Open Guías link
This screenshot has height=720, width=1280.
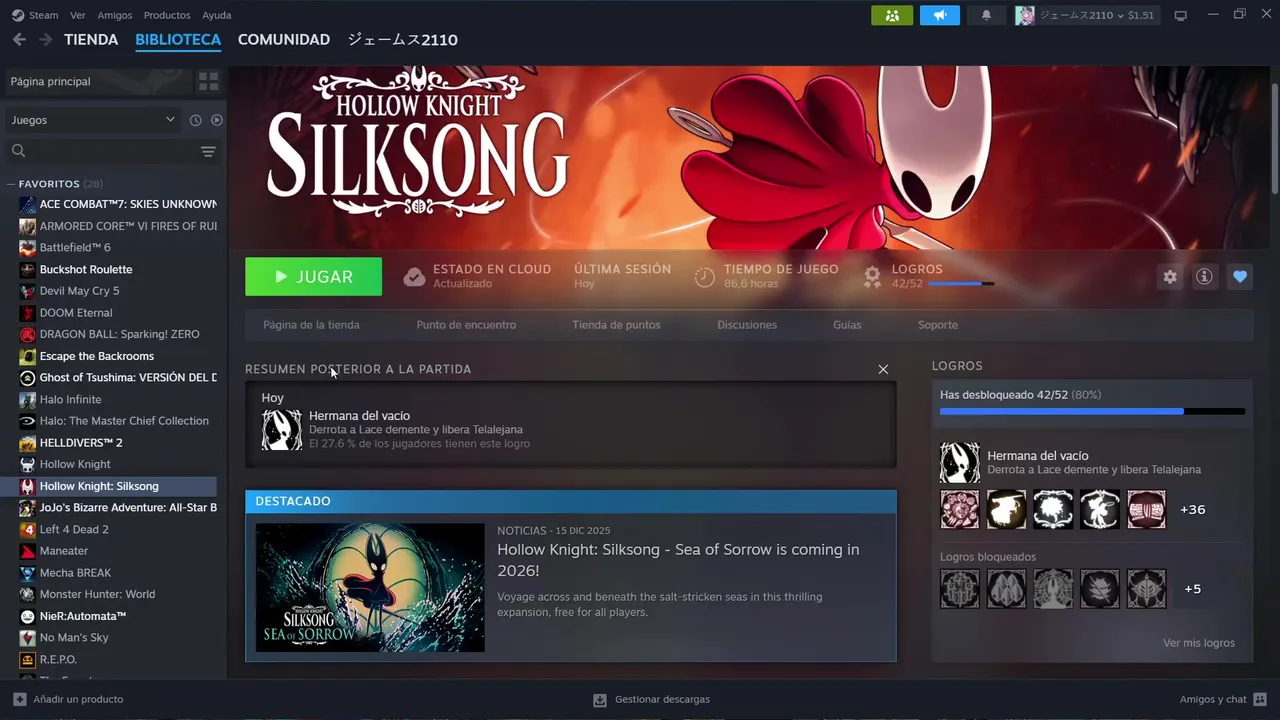(x=847, y=325)
